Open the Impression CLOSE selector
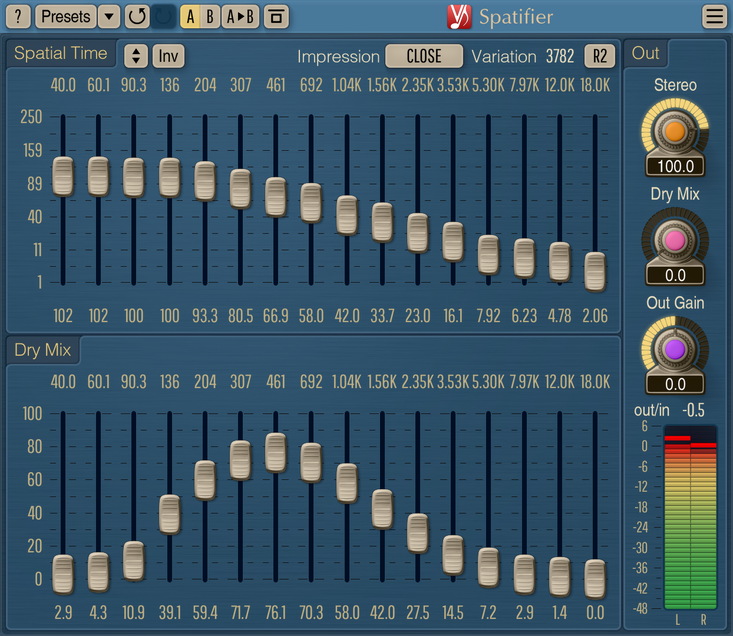733x636 pixels. point(424,56)
